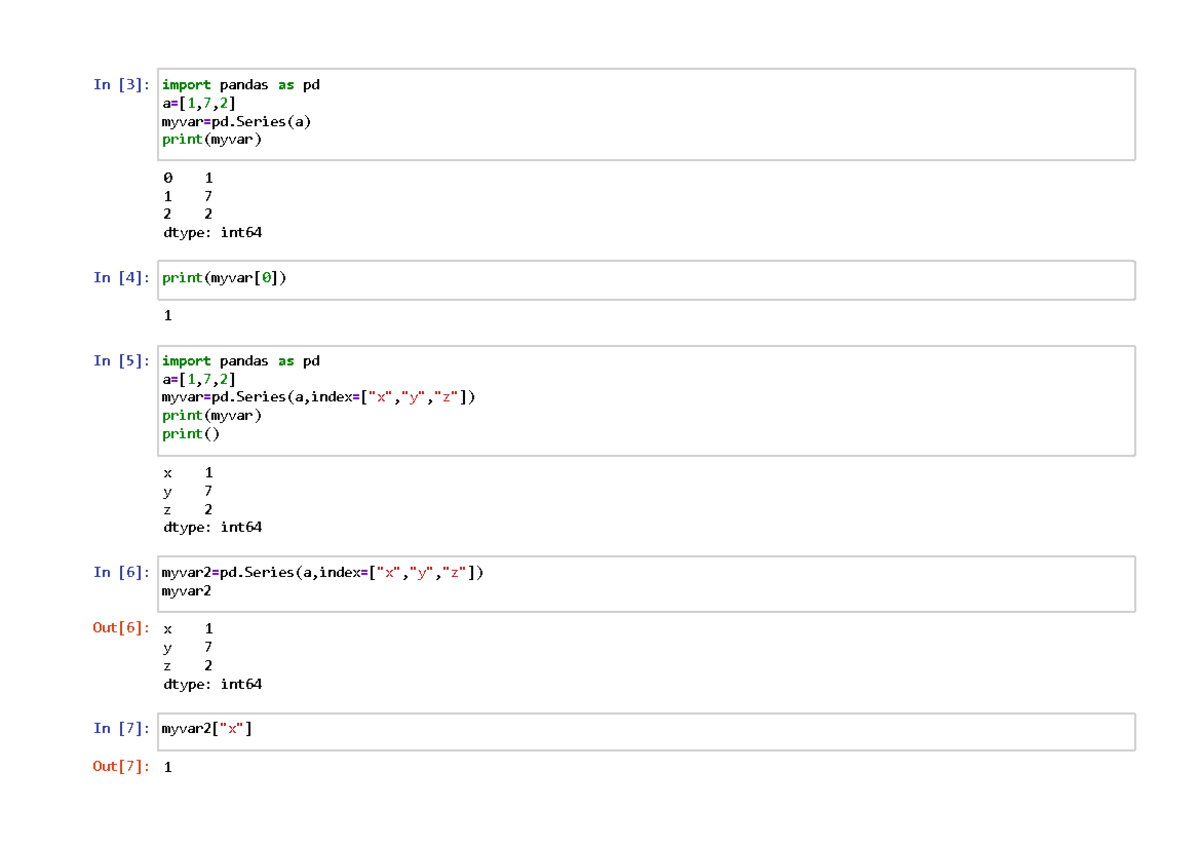
Task: Click the In [7] prompt label
Action: point(121,728)
